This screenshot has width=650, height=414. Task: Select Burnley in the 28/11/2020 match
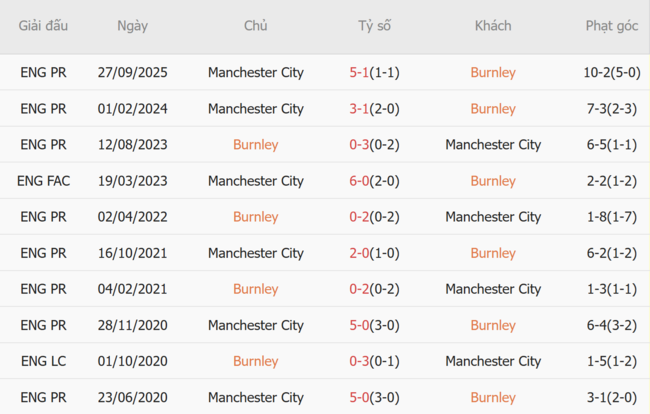tap(493, 325)
